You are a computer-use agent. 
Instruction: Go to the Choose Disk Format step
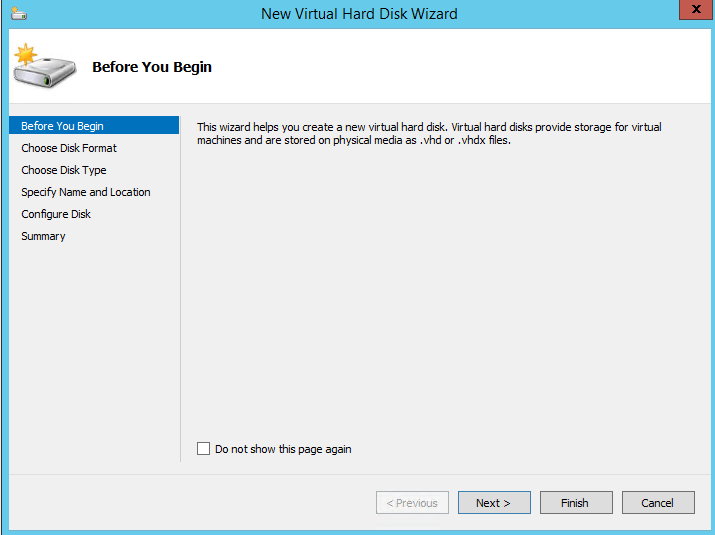tap(69, 148)
